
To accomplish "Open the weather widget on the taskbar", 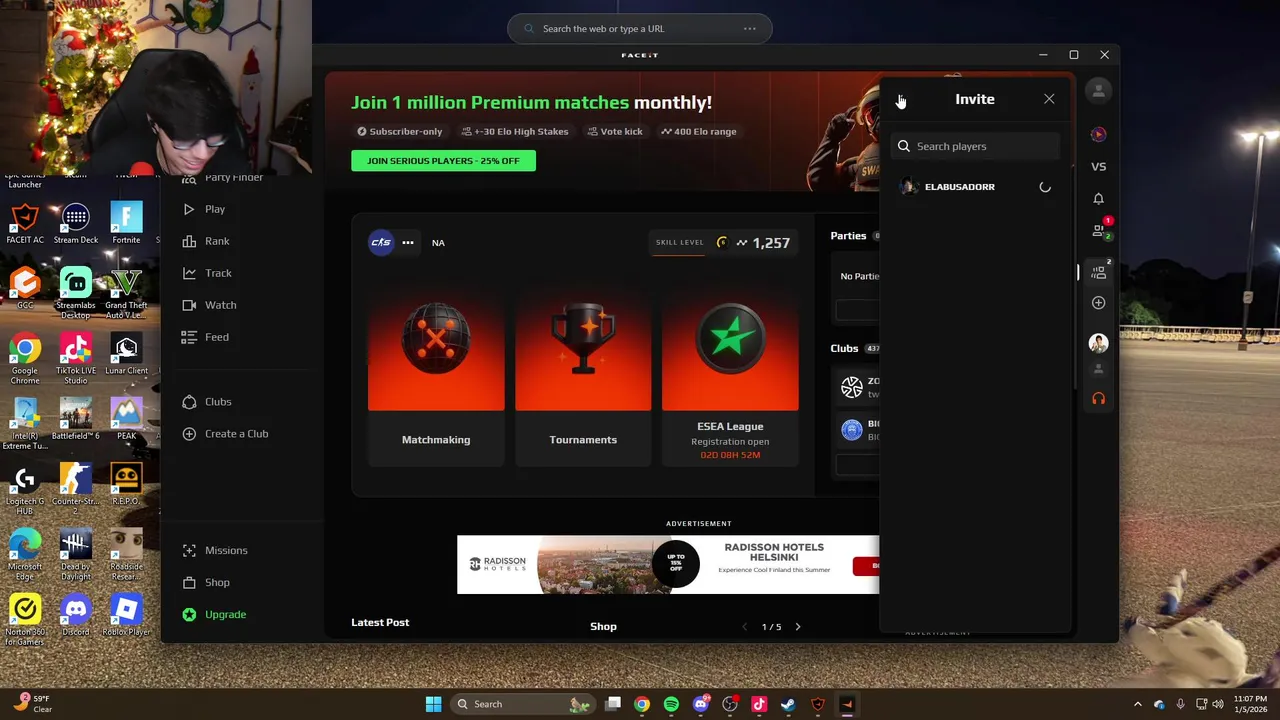I will [x=30, y=704].
